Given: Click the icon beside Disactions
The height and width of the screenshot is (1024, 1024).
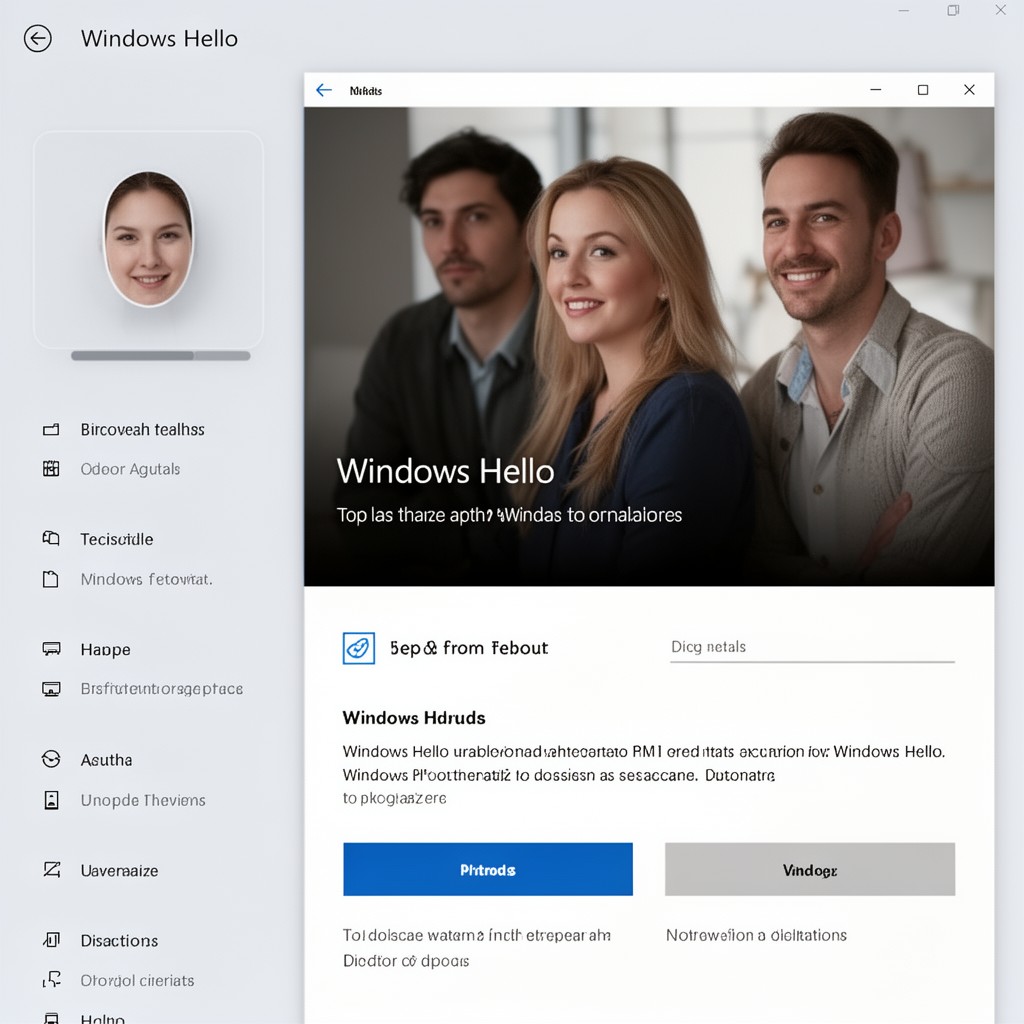Looking at the screenshot, I should click(x=52, y=940).
